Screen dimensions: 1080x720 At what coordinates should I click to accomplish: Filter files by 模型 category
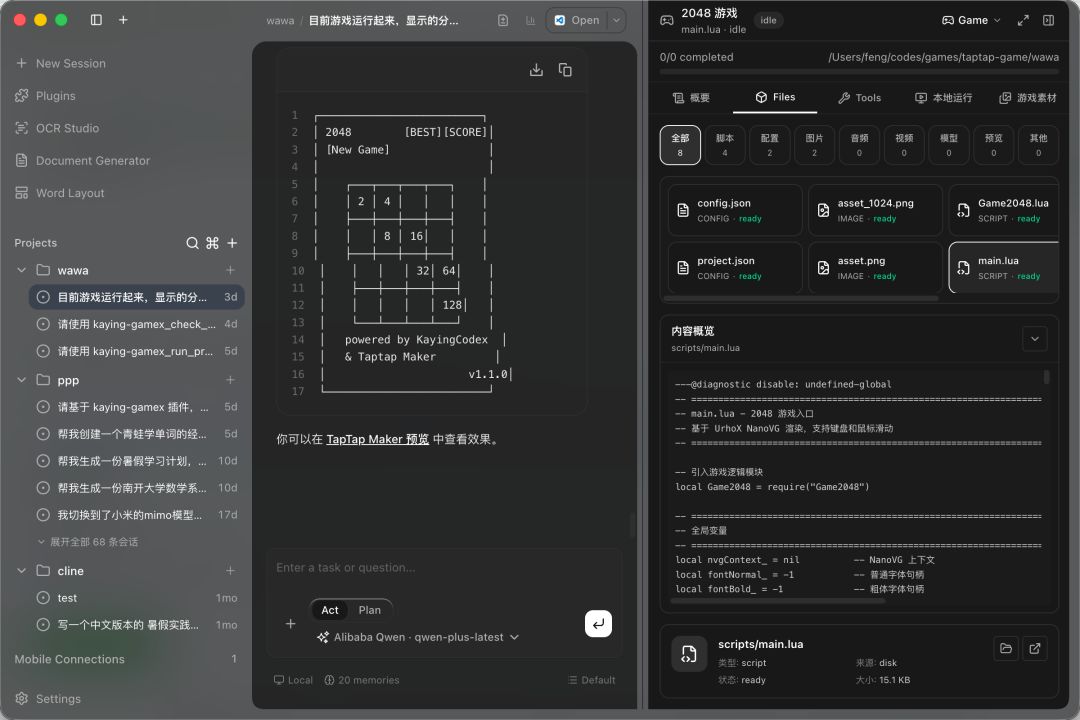[x=948, y=145]
